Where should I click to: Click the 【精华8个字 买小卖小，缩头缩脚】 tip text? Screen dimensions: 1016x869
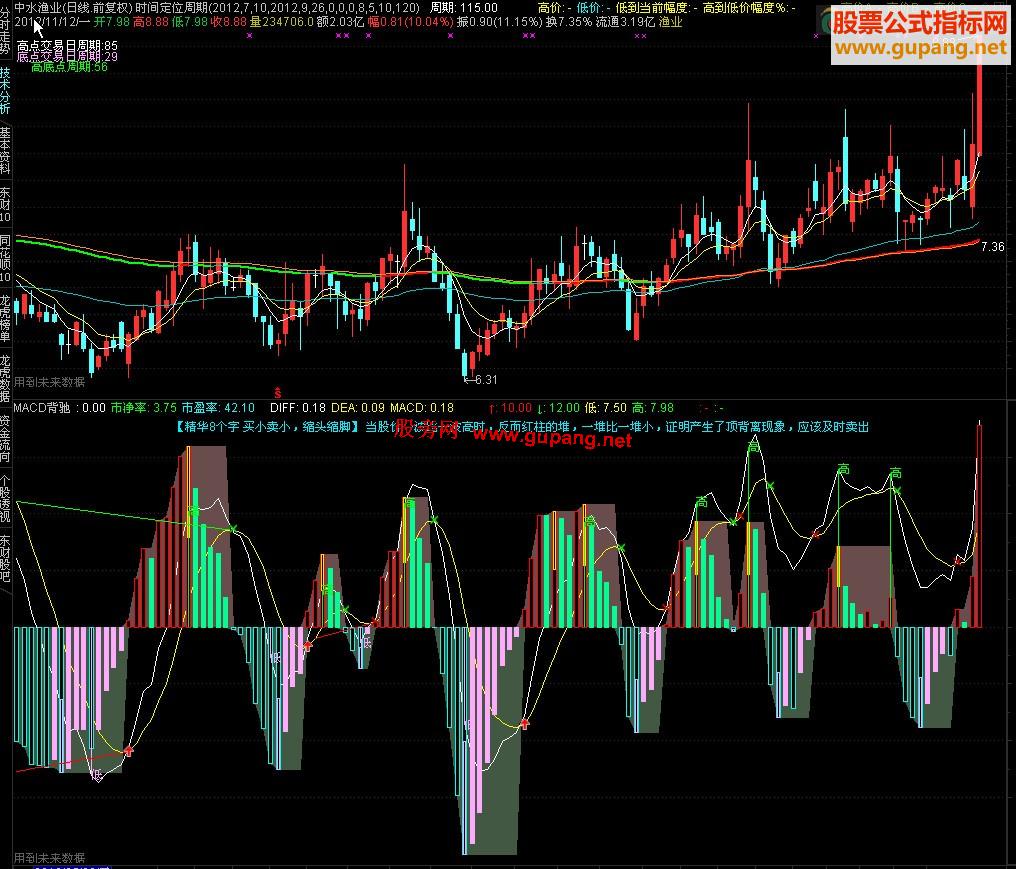(x=268, y=426)
